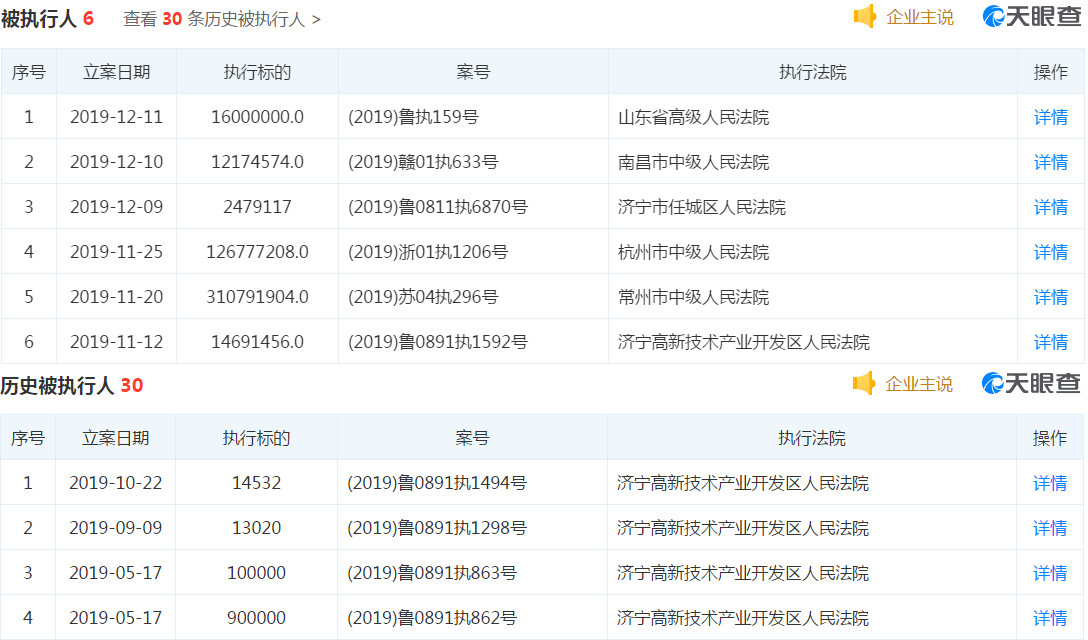The height and width of the screenshot is (640, 1088).
Task: Click execution amount 13020
Action: click(257, 528)
